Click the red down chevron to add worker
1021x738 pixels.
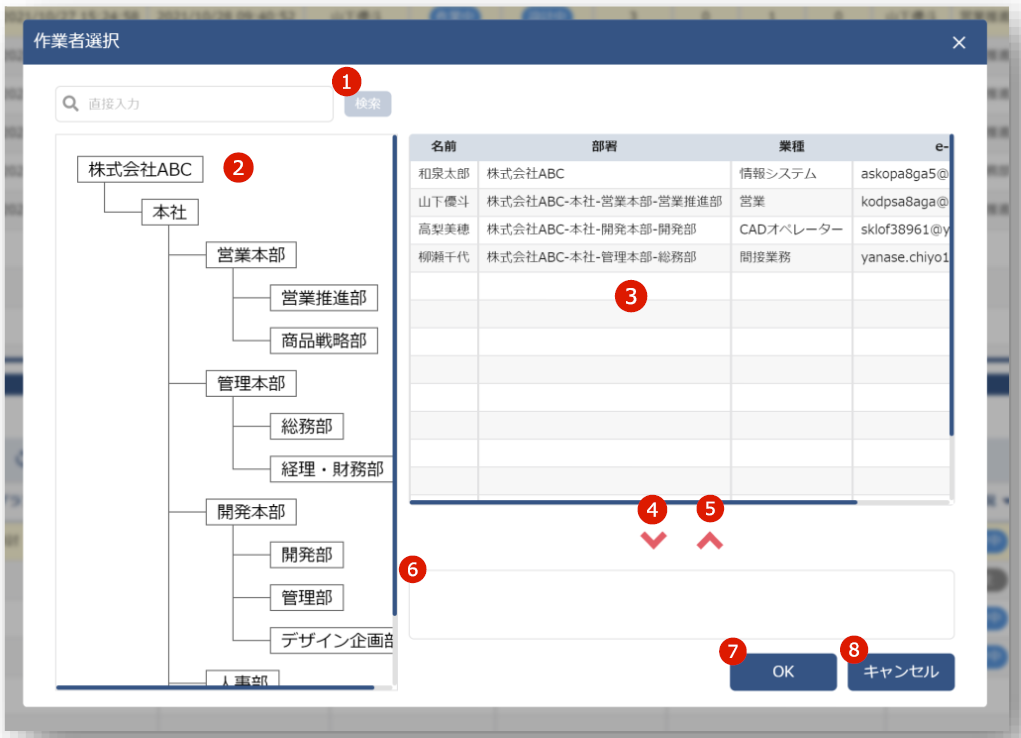(x=653, y=541)
